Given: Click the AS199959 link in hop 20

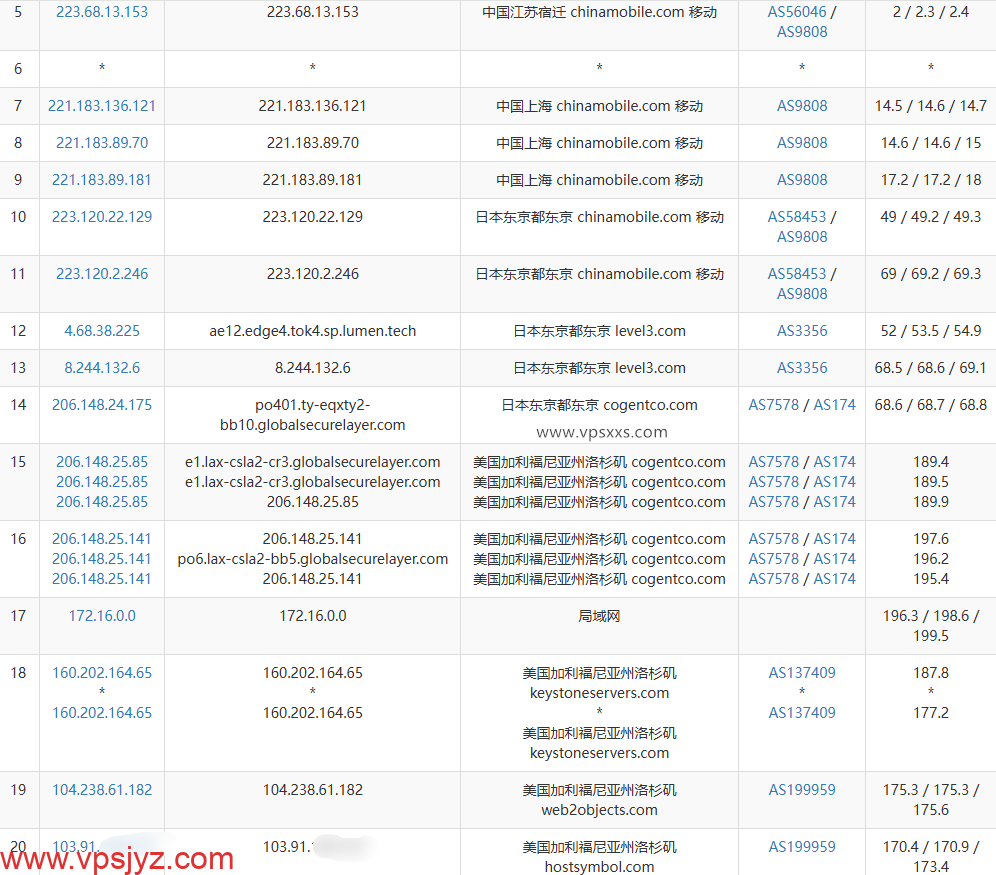Looking at the screenshot, I should coord(802,846).
